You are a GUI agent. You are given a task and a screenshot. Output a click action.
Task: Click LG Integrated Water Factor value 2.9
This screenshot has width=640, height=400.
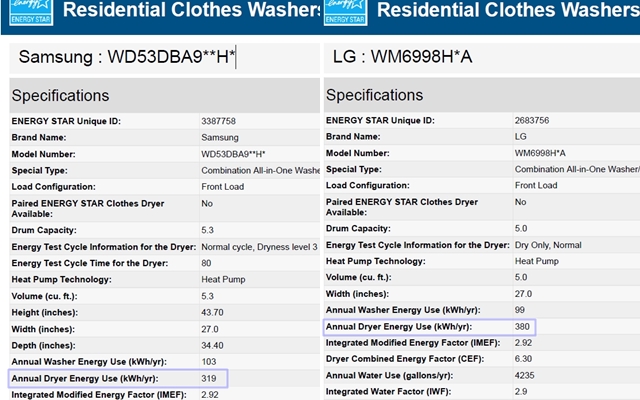click(521, 391)
